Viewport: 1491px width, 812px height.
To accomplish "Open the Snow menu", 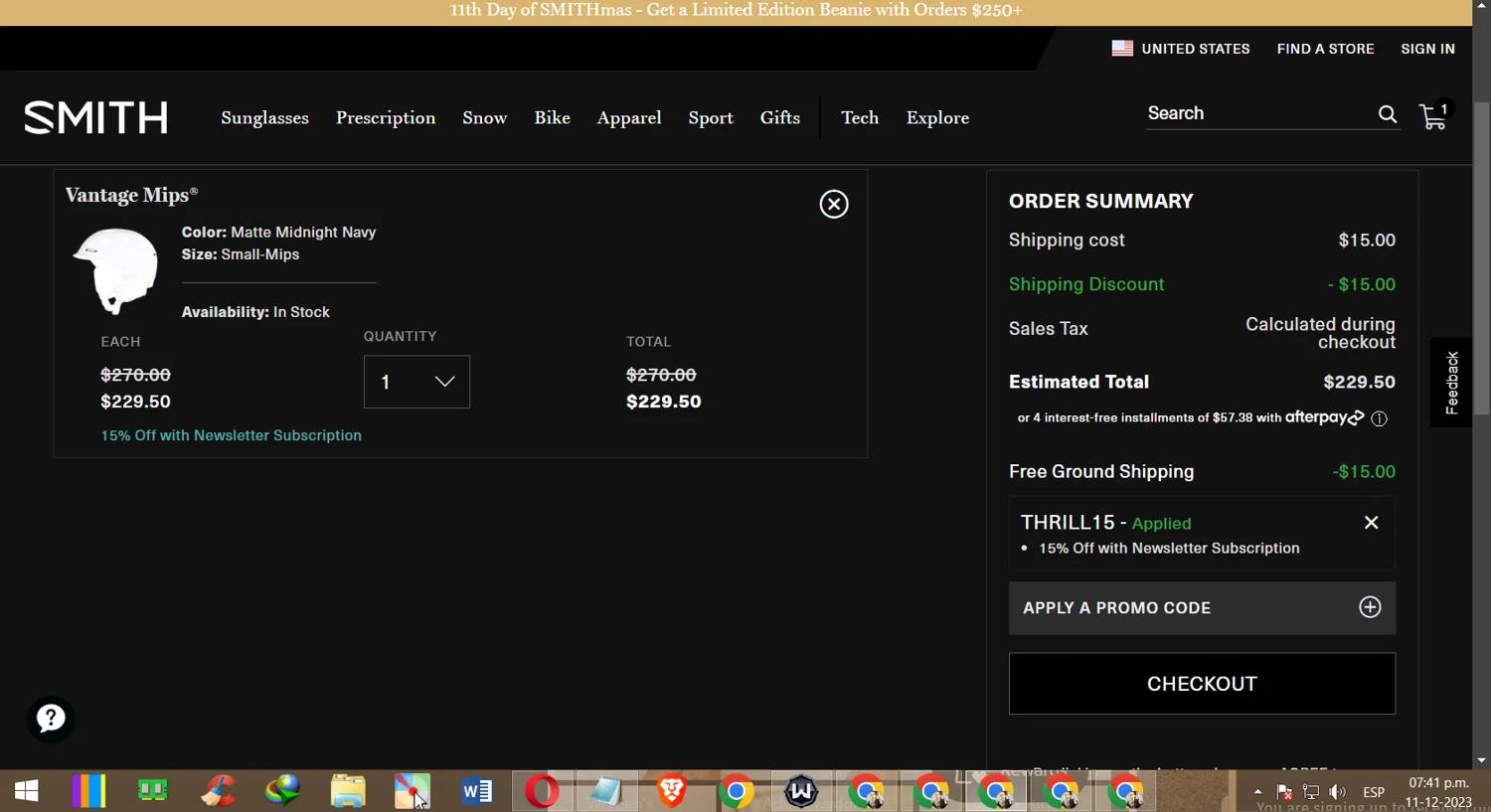I will click(485, 117).
